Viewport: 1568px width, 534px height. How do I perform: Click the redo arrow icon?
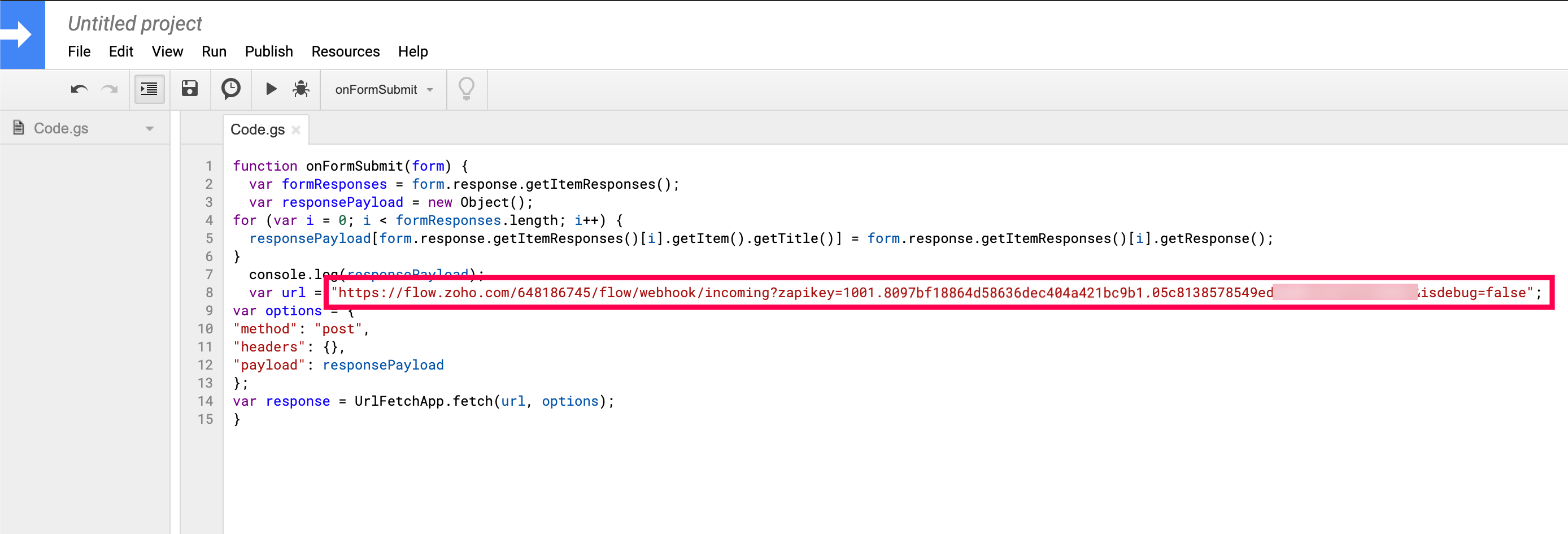tap(110, 89)
